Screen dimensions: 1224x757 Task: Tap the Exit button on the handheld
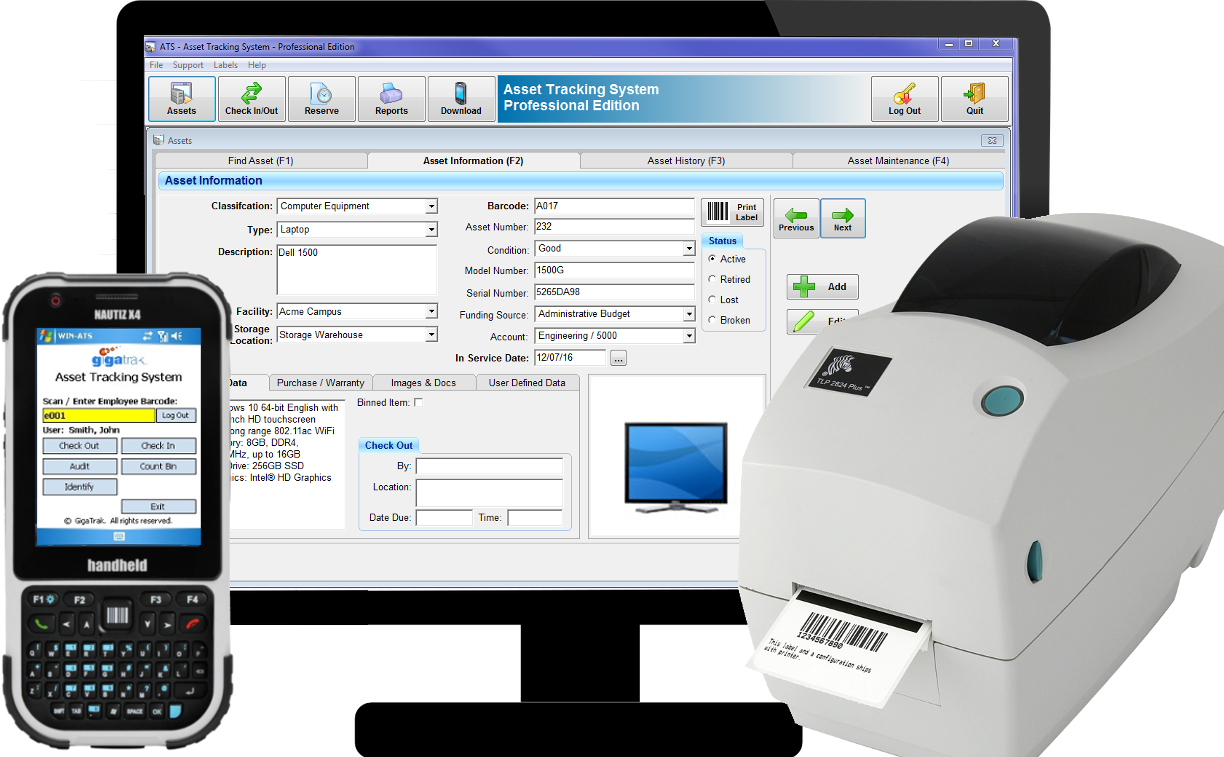click(x=158, y=507)
